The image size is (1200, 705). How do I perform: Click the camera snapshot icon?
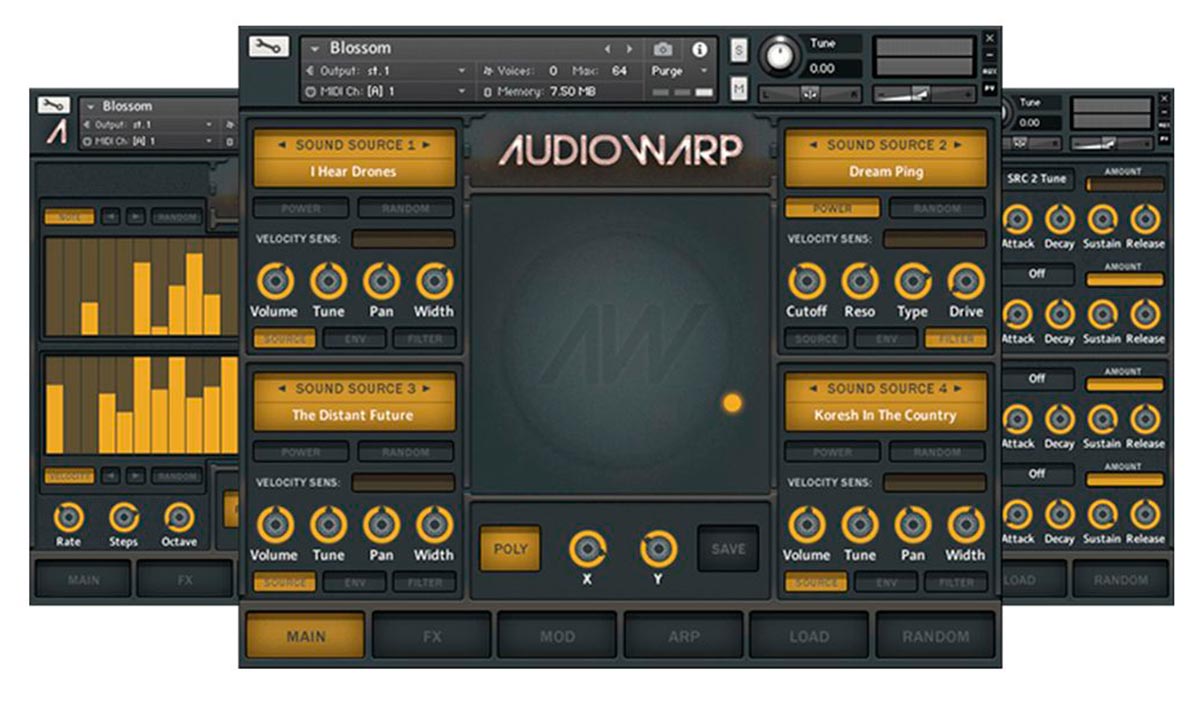click(x=662, y=48)
